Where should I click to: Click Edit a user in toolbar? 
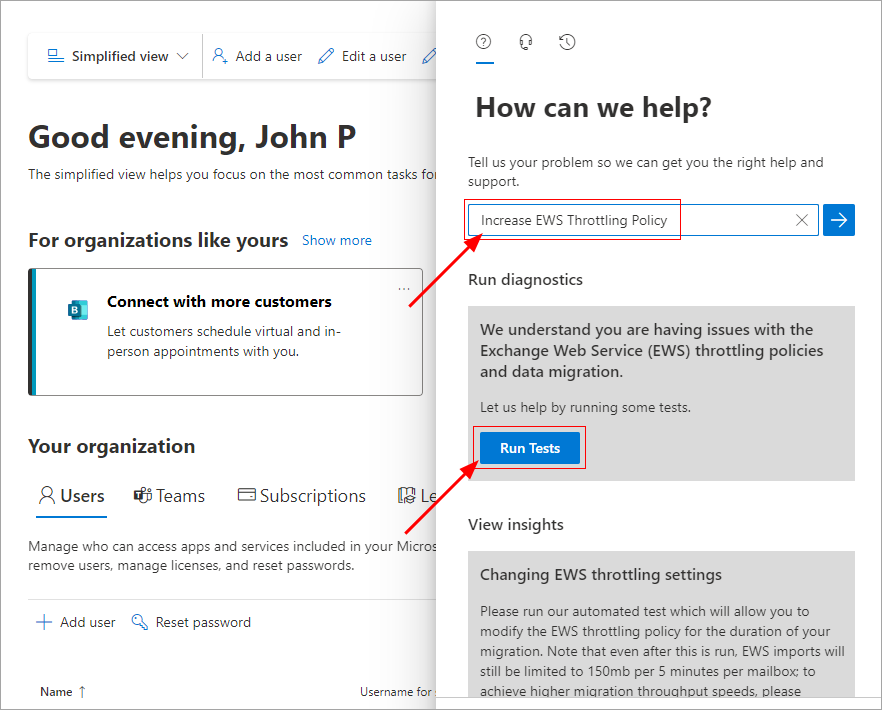pyautogui.click(x=362, y=56)
